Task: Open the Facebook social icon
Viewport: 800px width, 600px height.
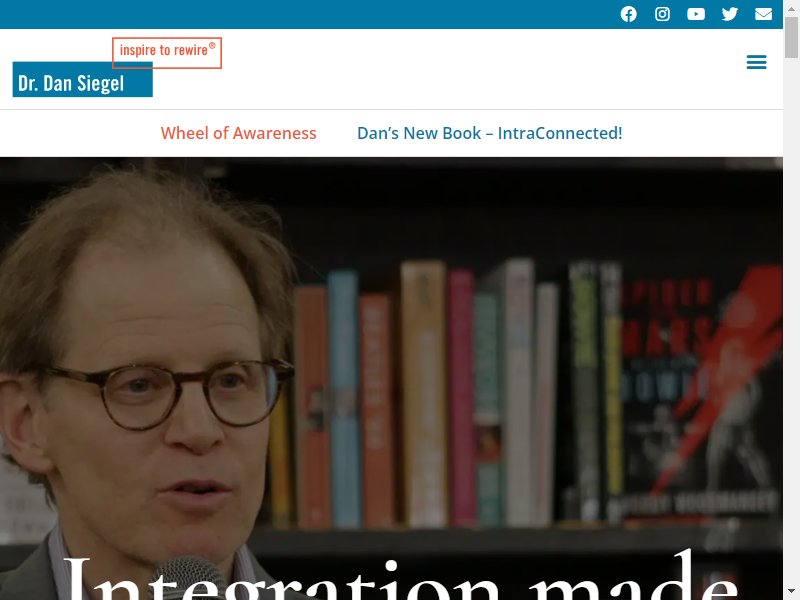Action: pos(628,14)
